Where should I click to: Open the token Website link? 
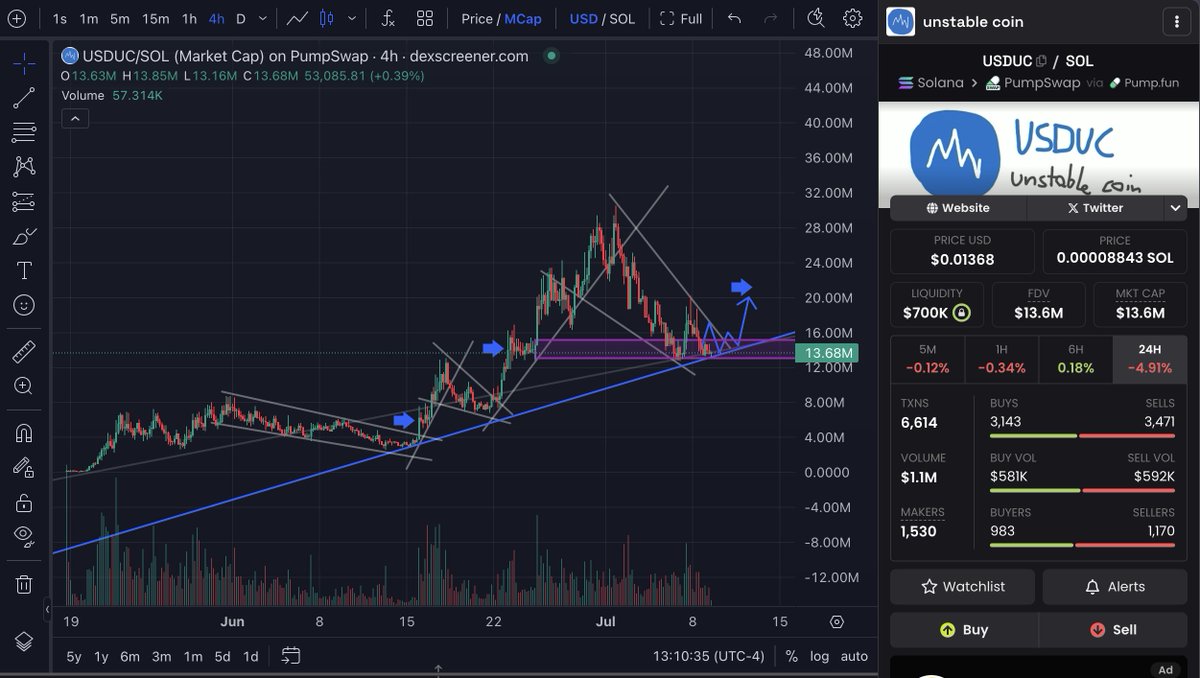coord(958,208)
